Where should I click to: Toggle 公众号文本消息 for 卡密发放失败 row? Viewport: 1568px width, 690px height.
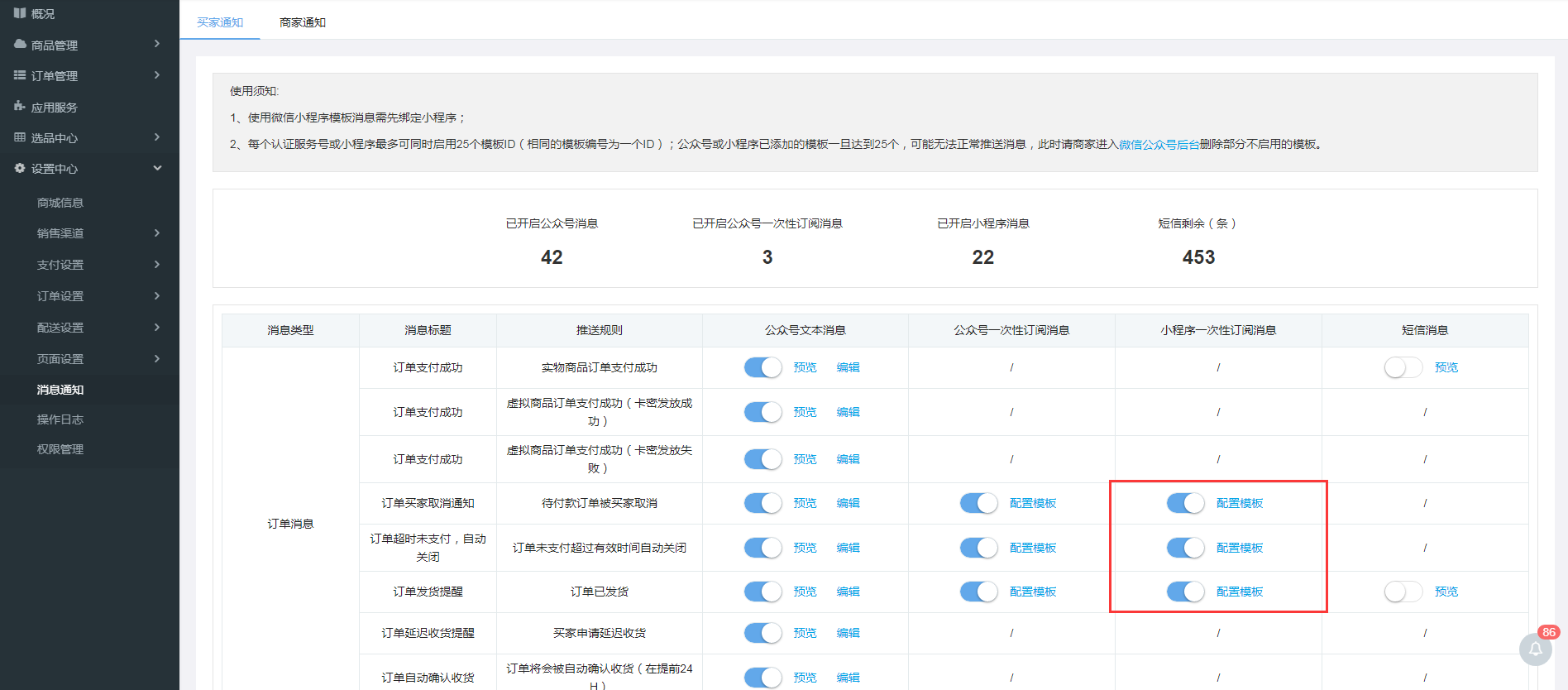(762, 459)
